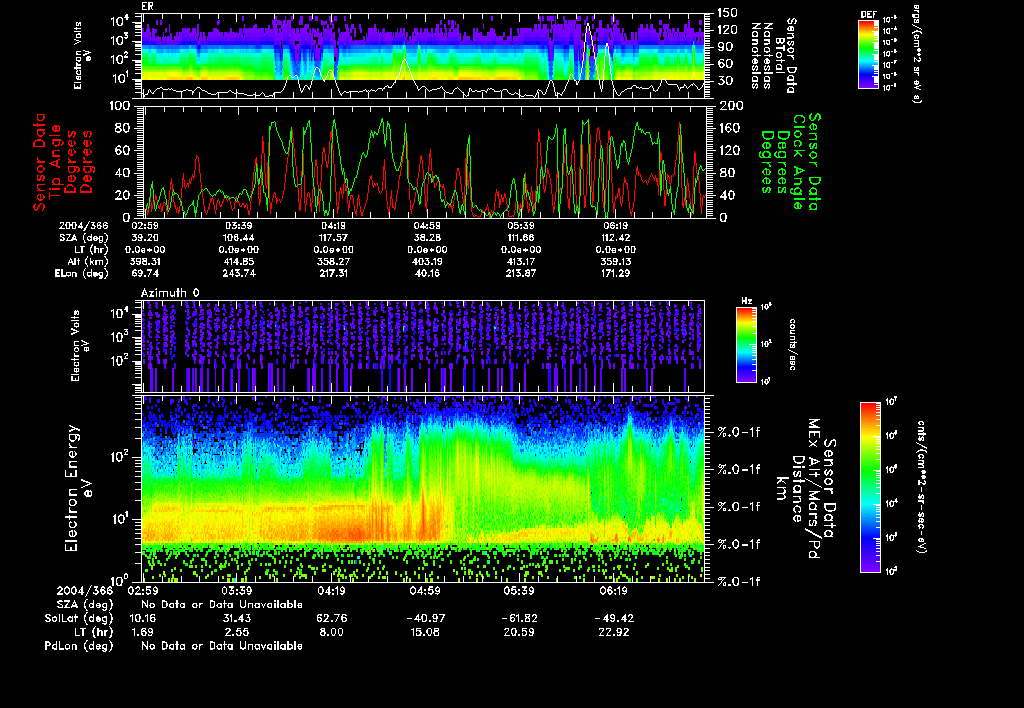This screenshot has height=708, width=1024.
Task: Select local time value 1.69
Action: (141, 632)
